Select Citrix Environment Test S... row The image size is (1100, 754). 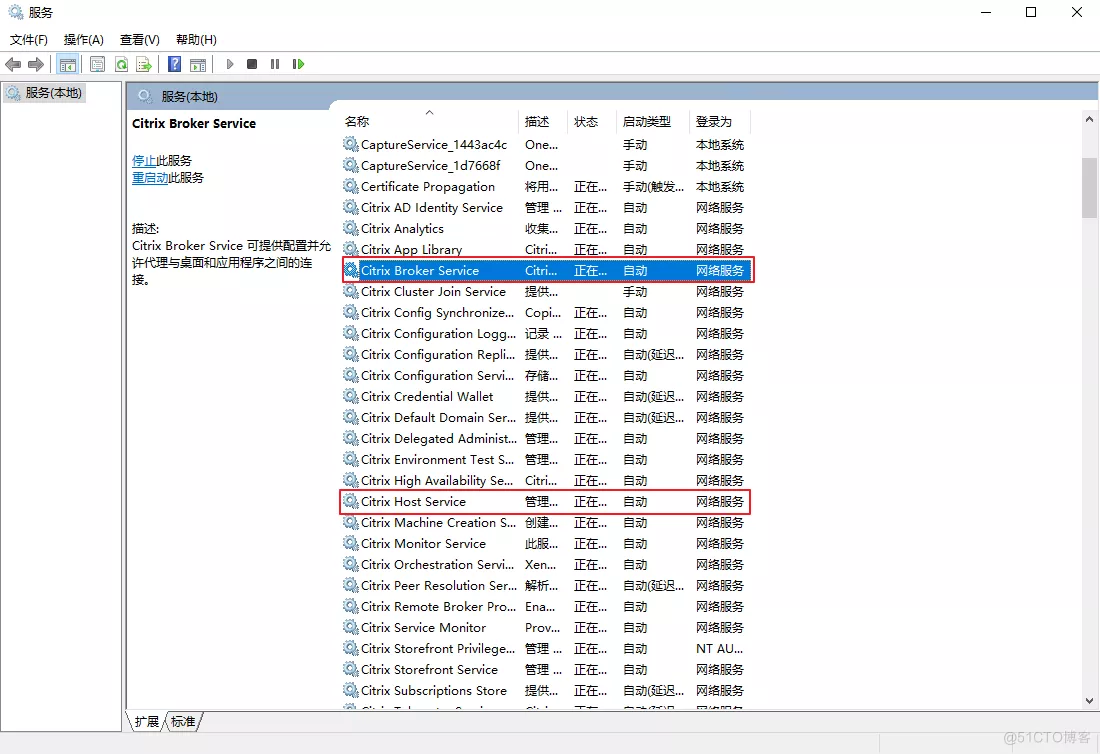(545, 459)
